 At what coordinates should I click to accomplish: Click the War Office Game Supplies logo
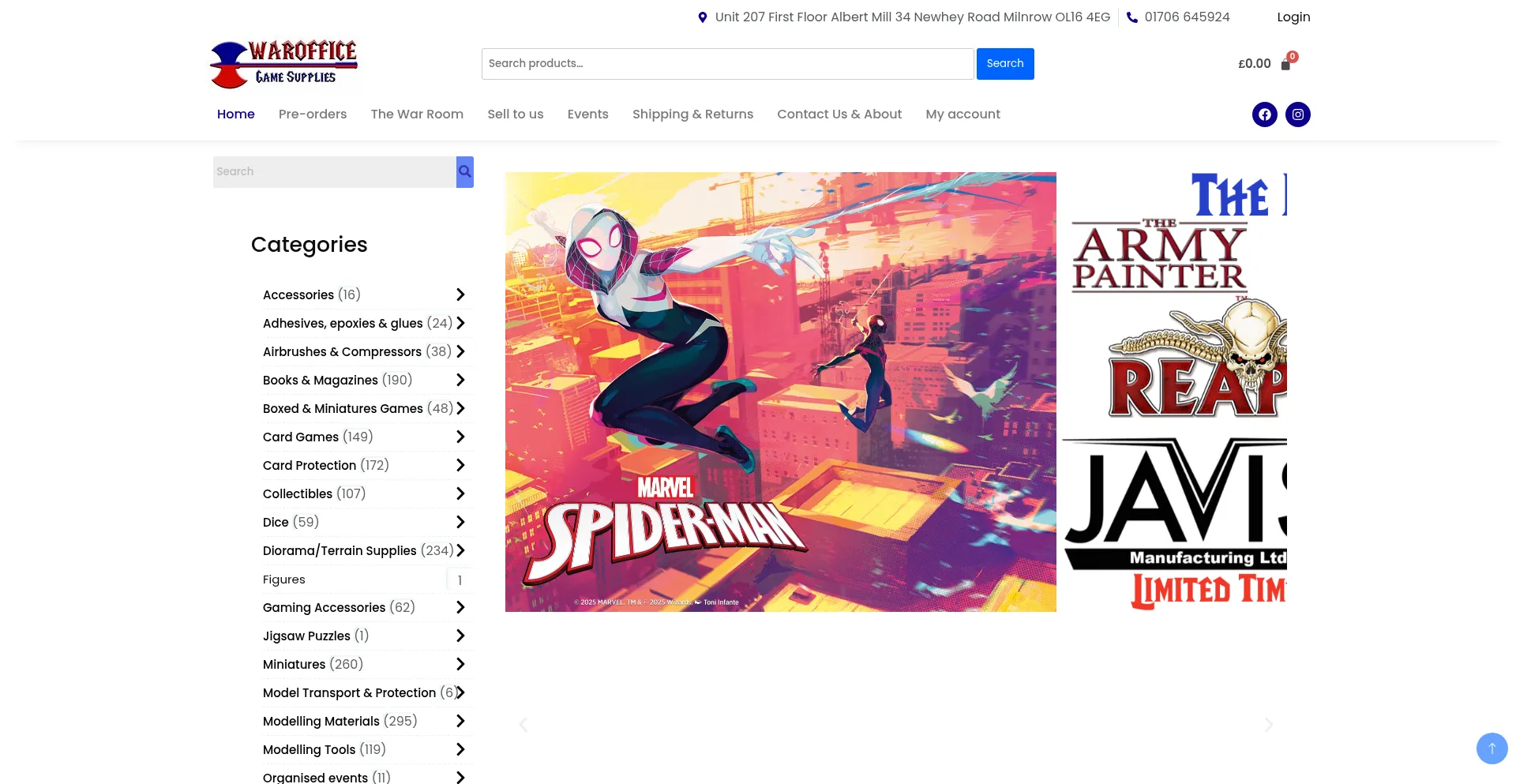[284, 64]
